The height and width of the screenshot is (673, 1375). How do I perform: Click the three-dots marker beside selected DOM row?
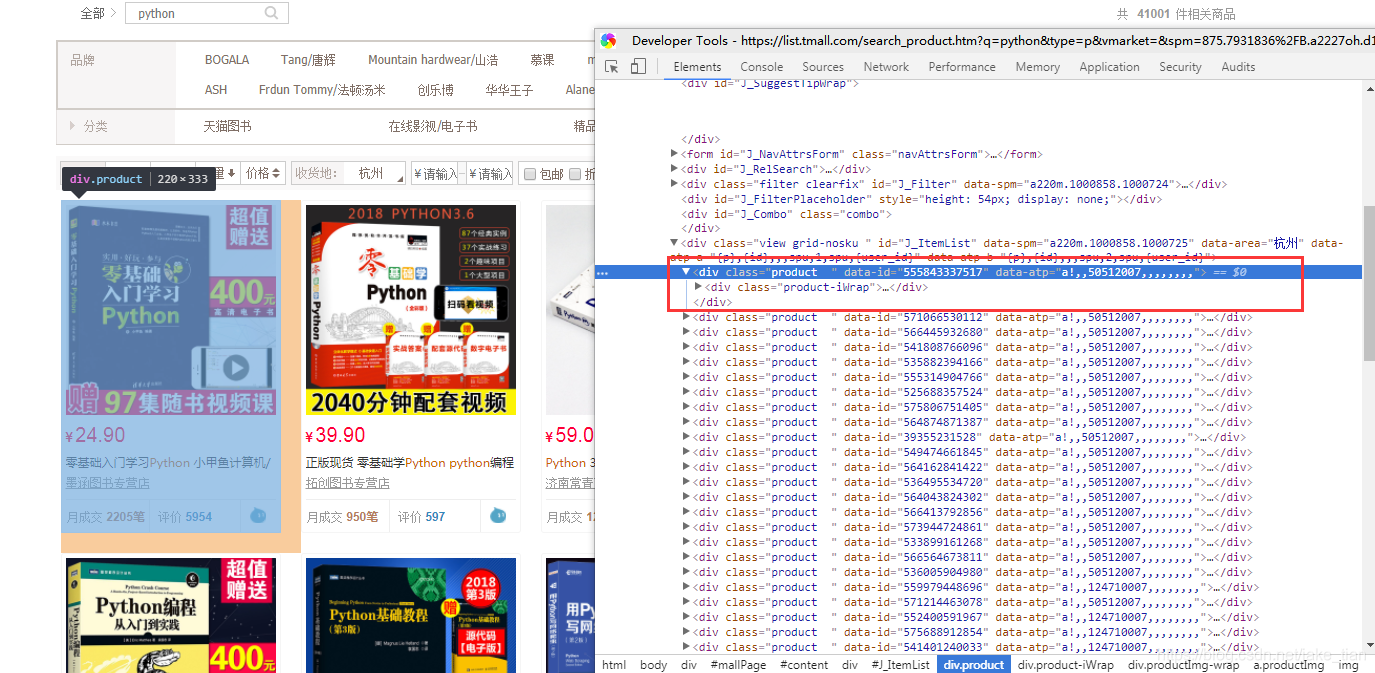(x=602, y=272)
